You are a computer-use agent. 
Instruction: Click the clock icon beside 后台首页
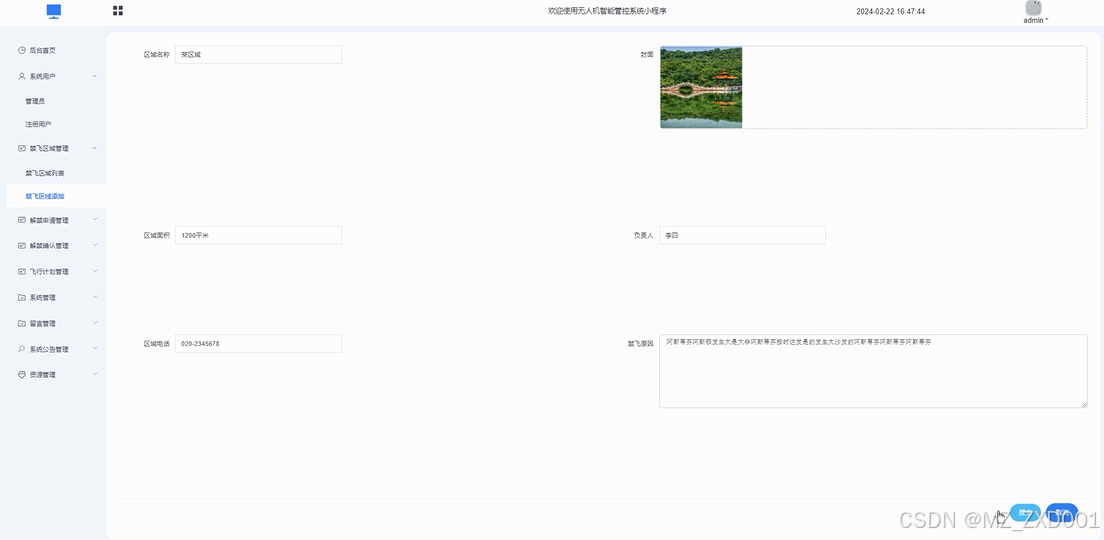click(22, 50)
